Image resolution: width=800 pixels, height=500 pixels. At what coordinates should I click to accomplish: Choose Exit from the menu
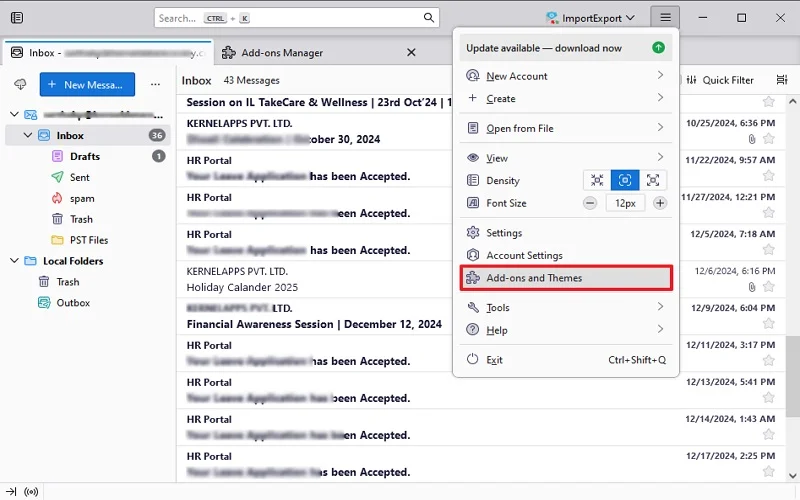tap(566, 360)
